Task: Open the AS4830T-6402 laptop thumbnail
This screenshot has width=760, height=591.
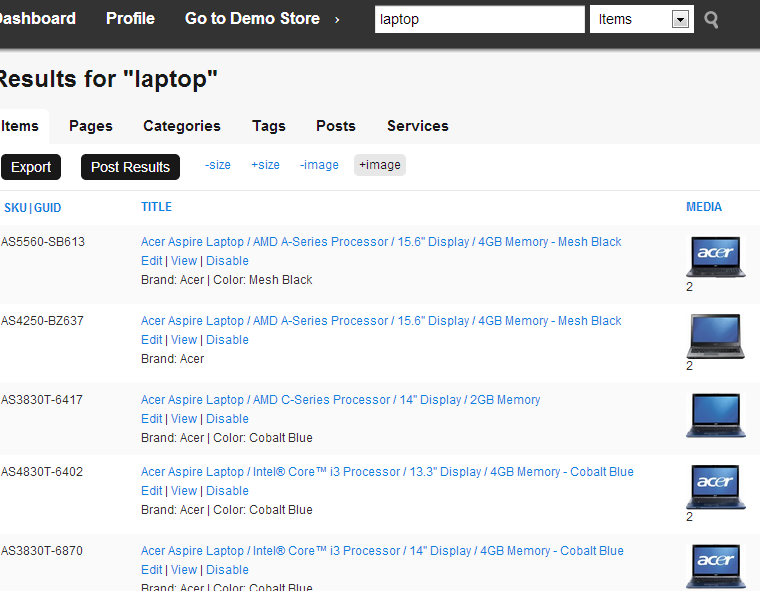Action: click(716, 487)
